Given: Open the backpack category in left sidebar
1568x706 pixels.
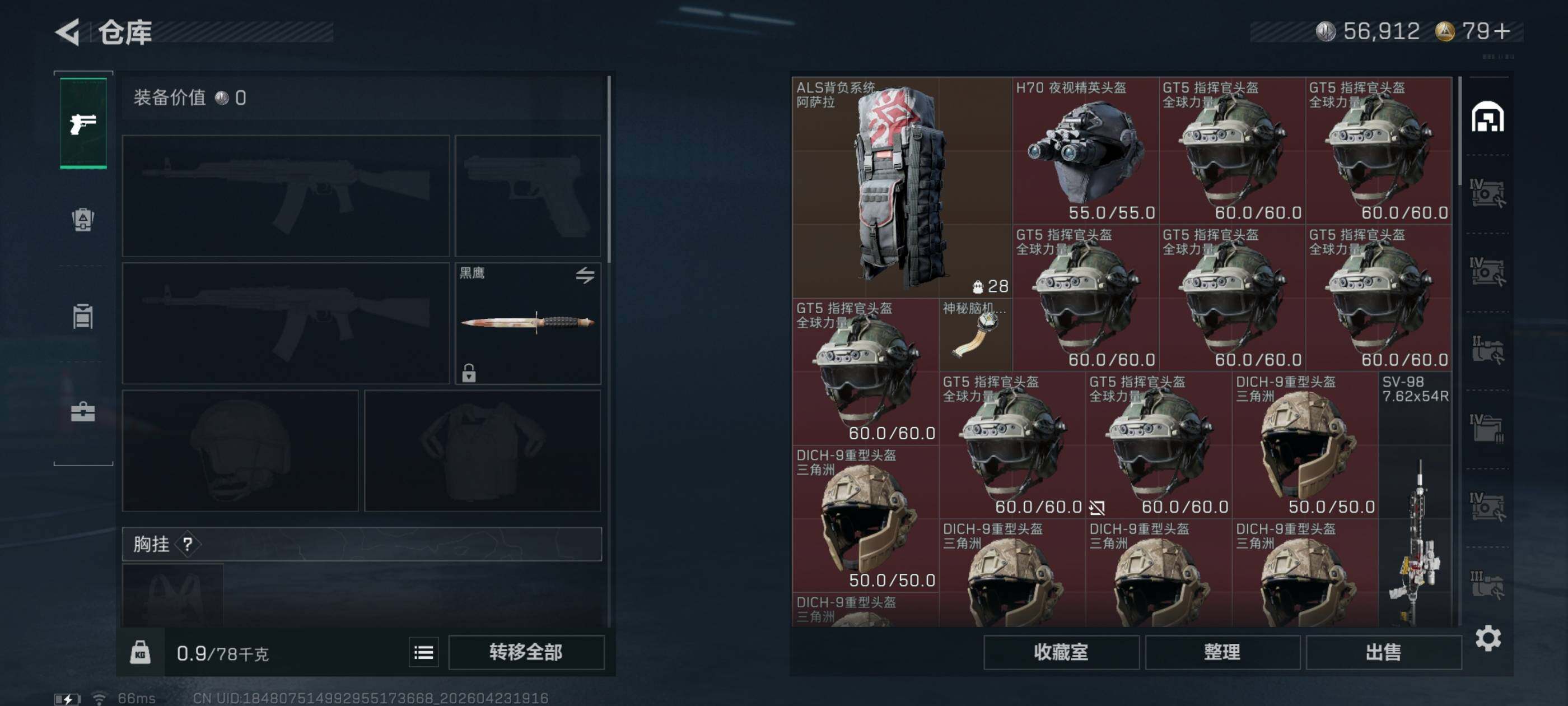Looking at the screenshot, I should [x=83, y=219].
